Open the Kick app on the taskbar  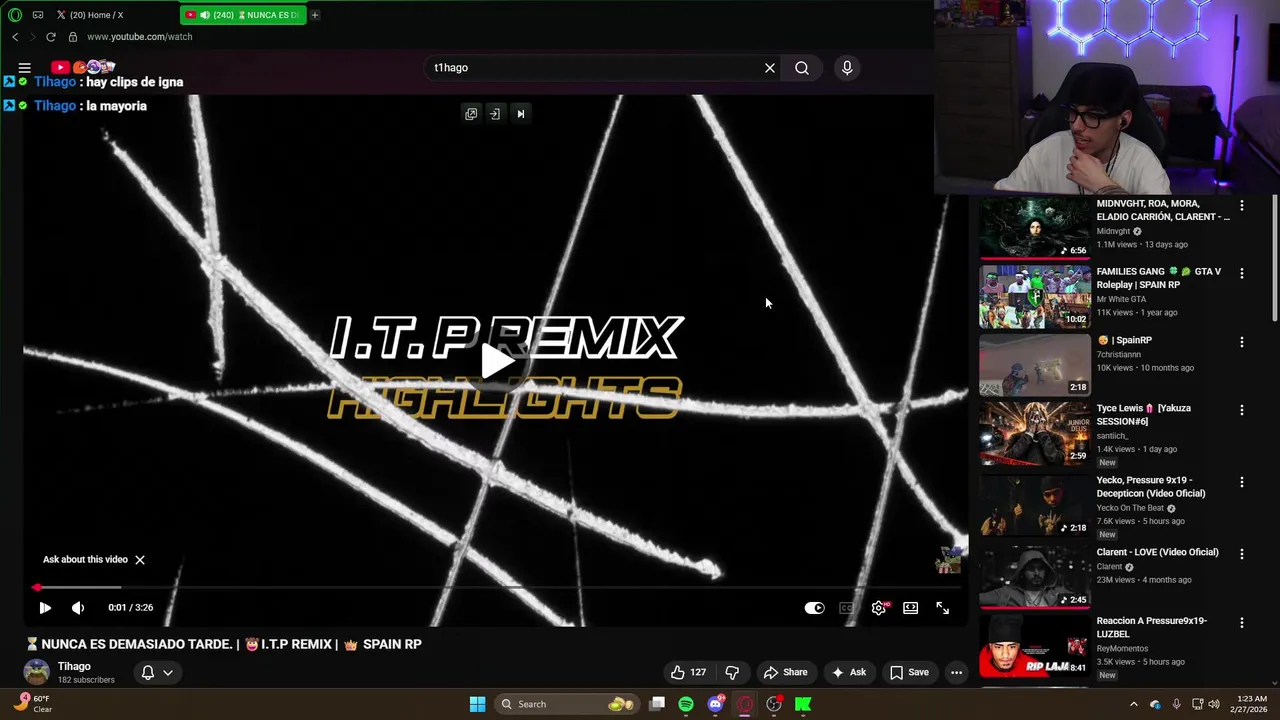[803, 704]
